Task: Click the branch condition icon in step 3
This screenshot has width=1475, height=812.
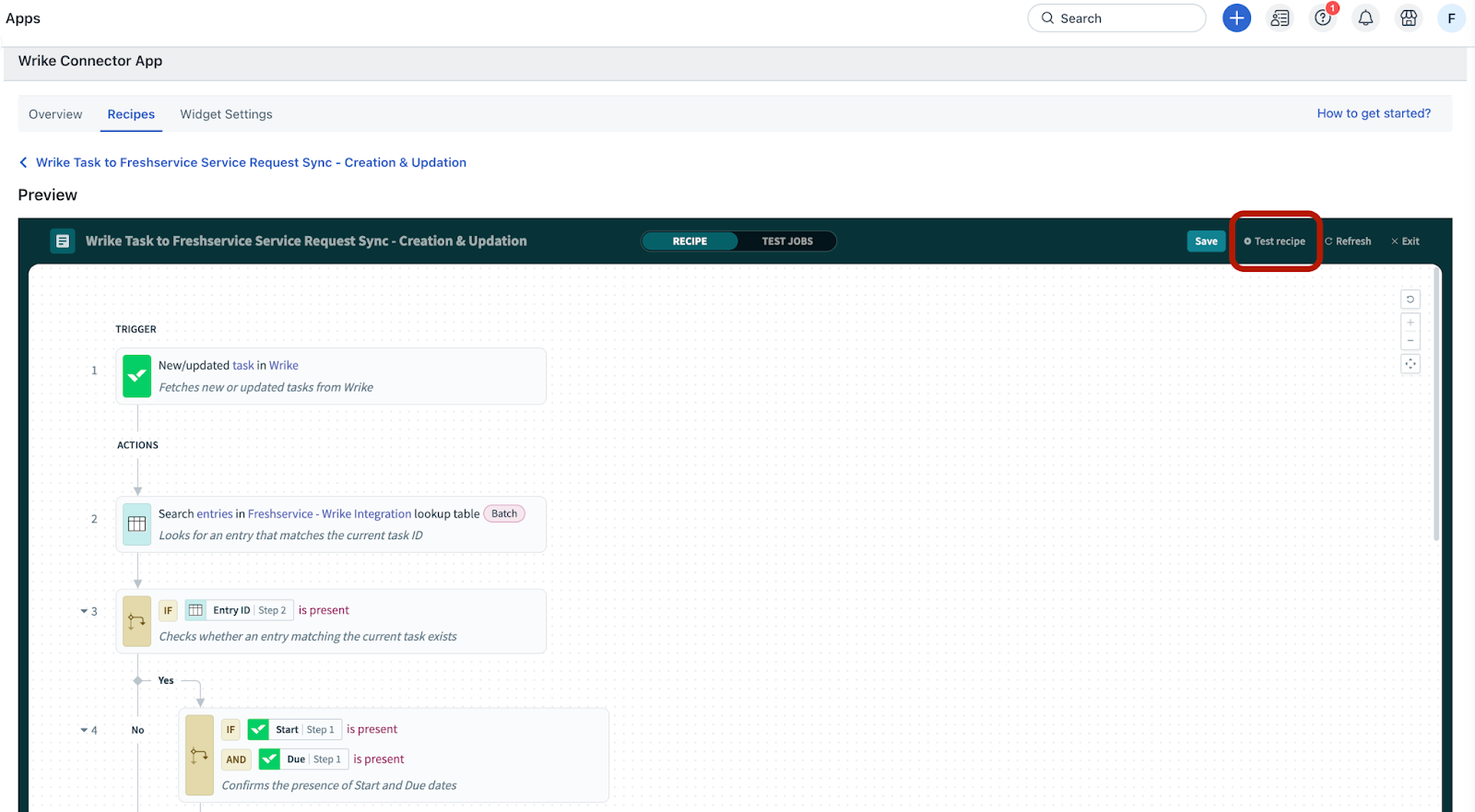Action: pos(137,621)
